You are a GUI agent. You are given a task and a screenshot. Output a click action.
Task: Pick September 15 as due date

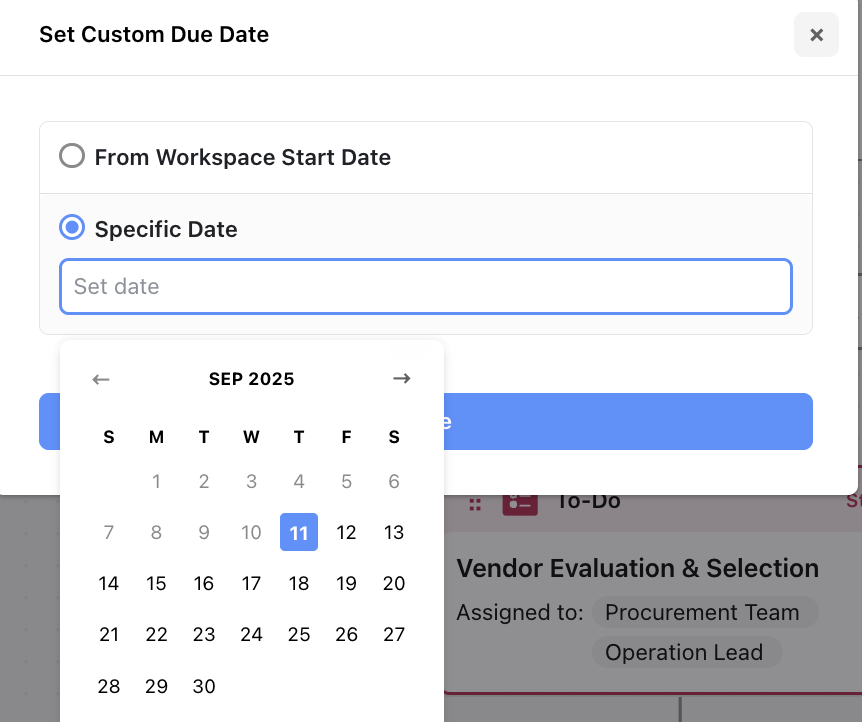(x=156, y=584)
